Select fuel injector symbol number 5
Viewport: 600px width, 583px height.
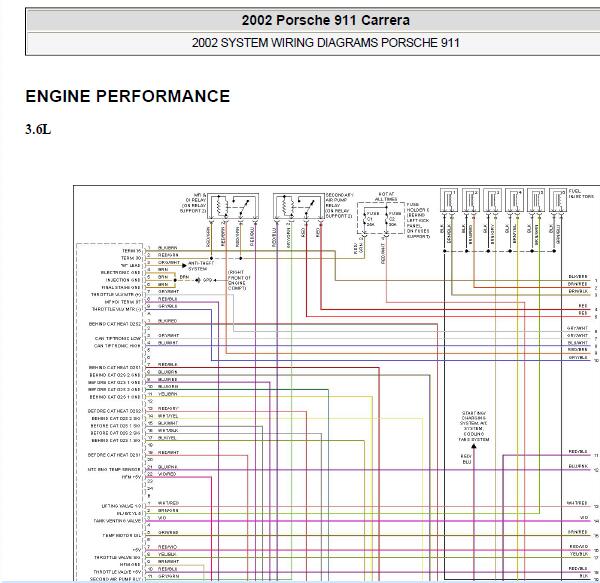coord(536,200)
